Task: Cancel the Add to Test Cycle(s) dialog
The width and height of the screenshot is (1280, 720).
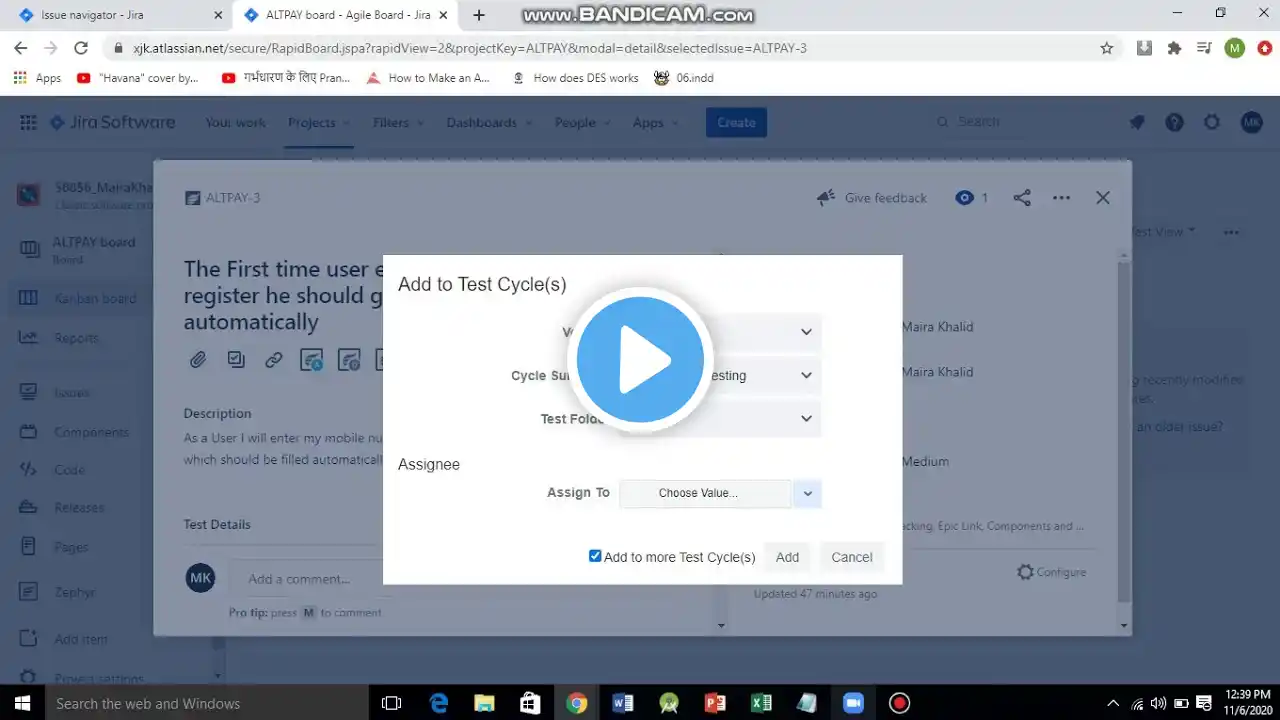Action: [852, 557]
